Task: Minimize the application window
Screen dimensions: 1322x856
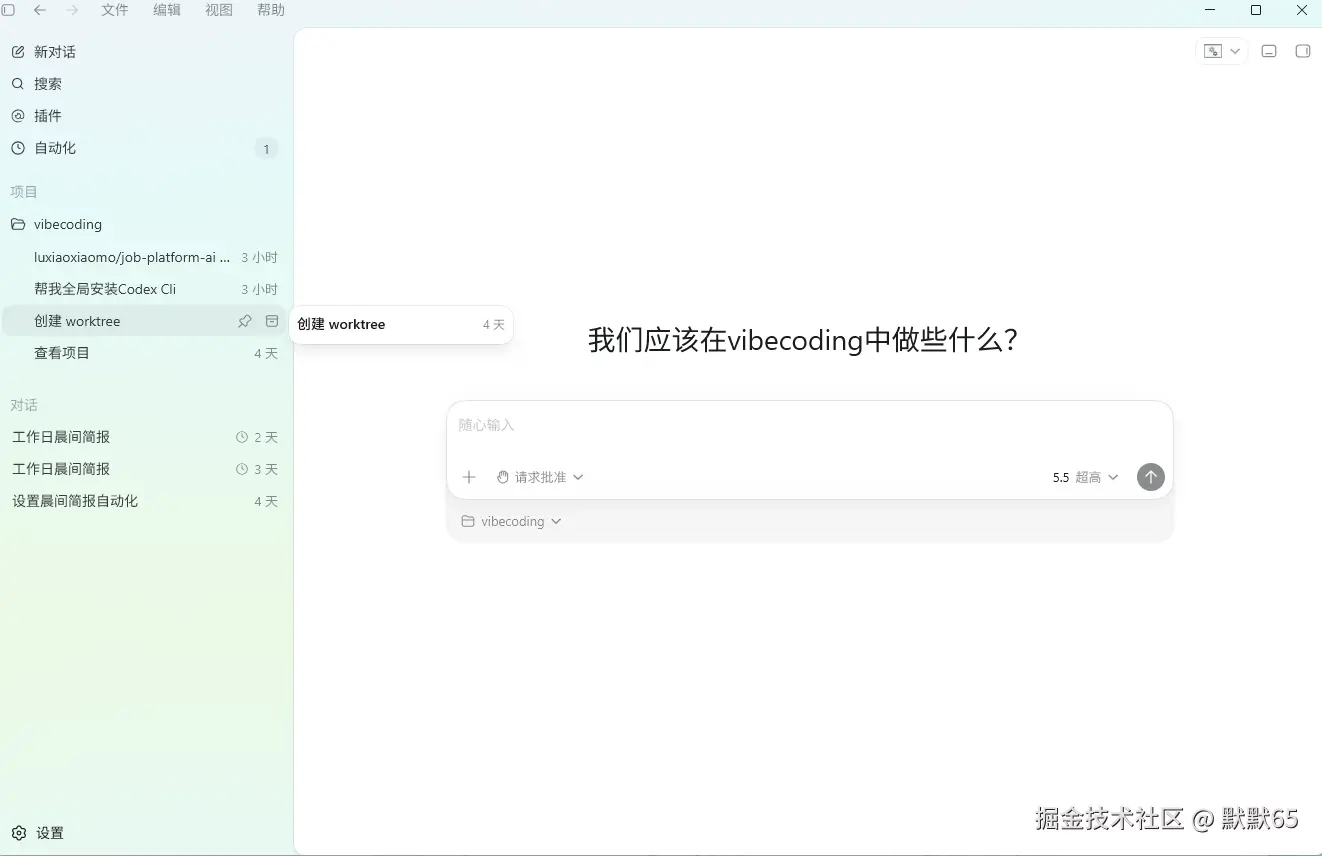Action: (1210, 10)
